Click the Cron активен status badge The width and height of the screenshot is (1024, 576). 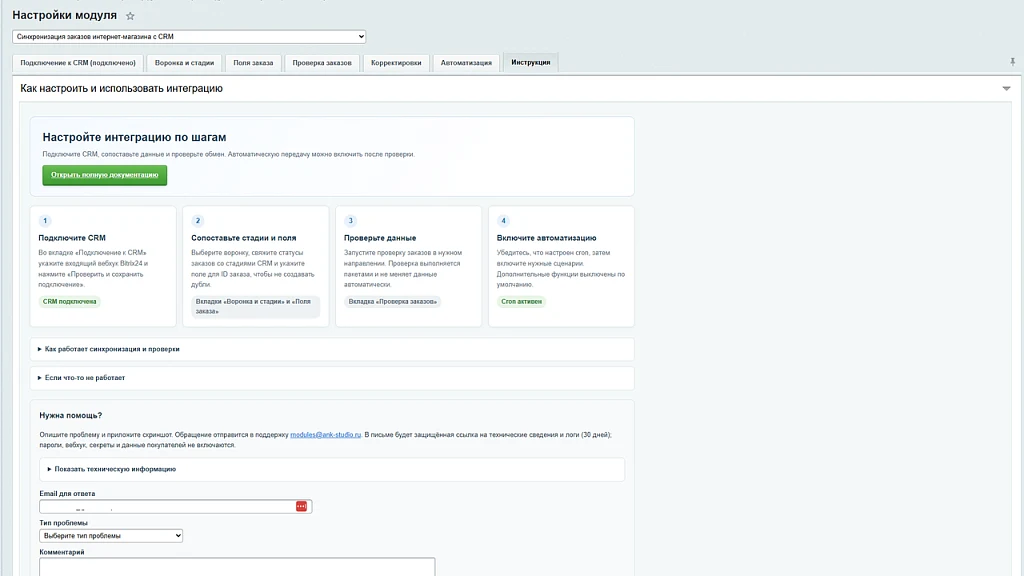521,302
